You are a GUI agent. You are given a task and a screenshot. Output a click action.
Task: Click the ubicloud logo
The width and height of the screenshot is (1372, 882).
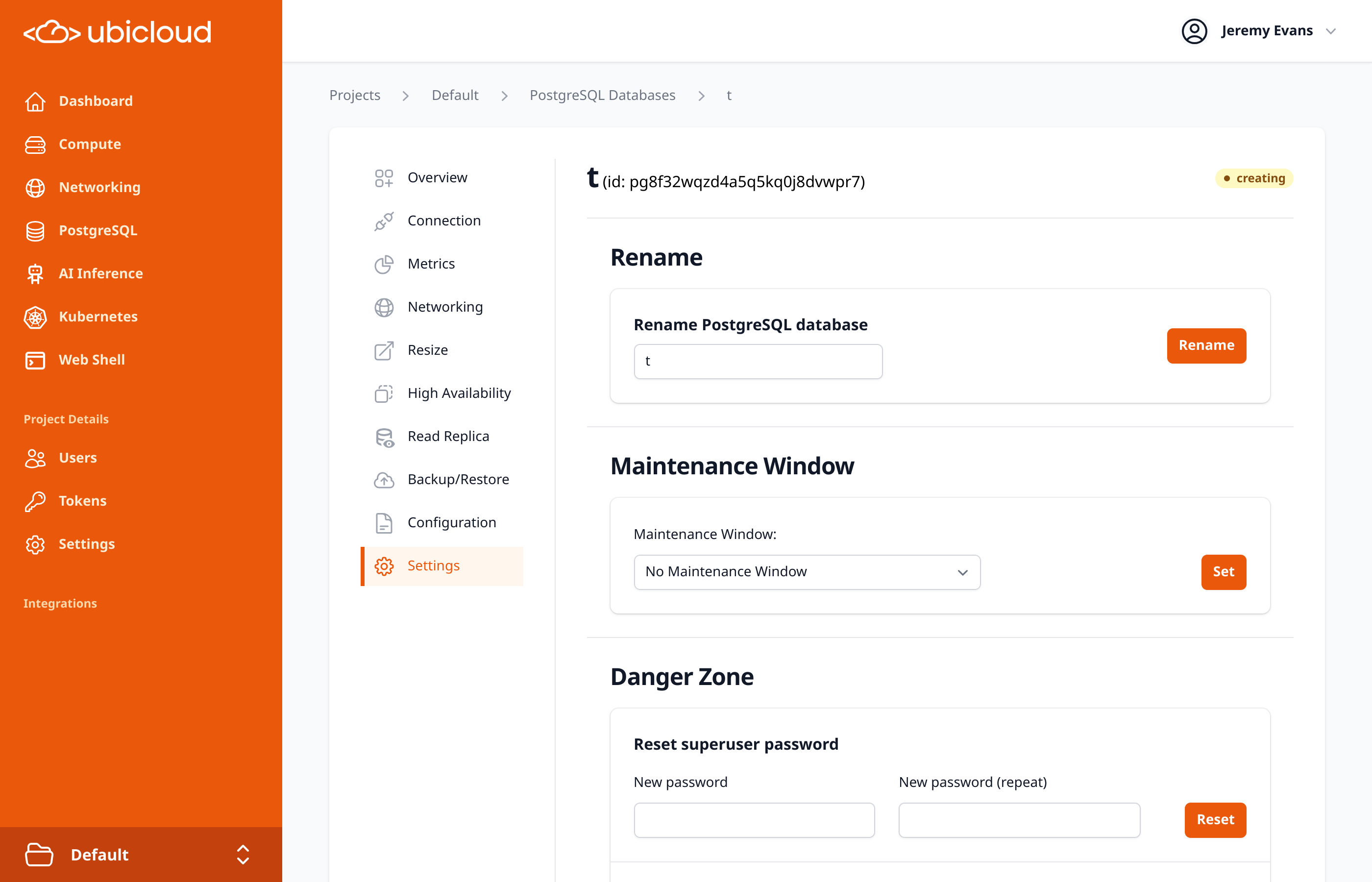pos(118,32)
